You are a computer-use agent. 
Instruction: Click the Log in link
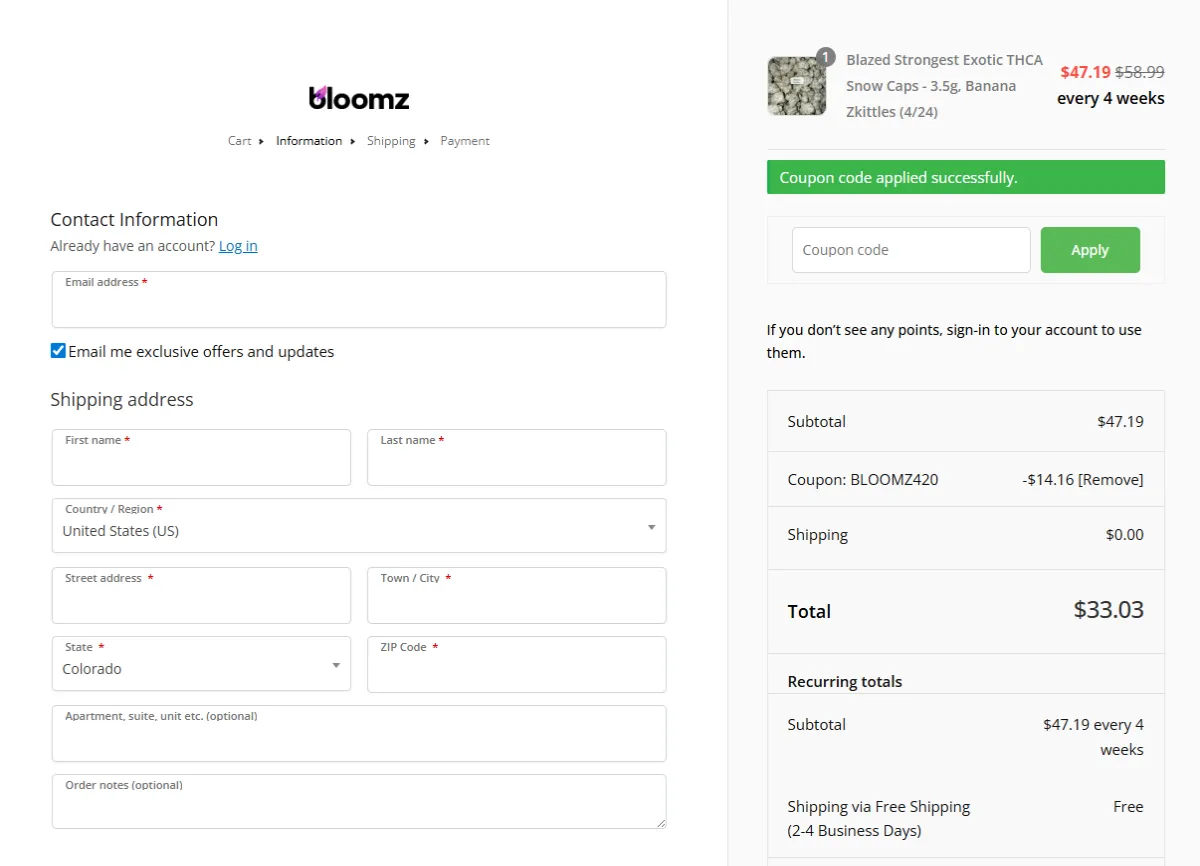(x=238, y=245)
